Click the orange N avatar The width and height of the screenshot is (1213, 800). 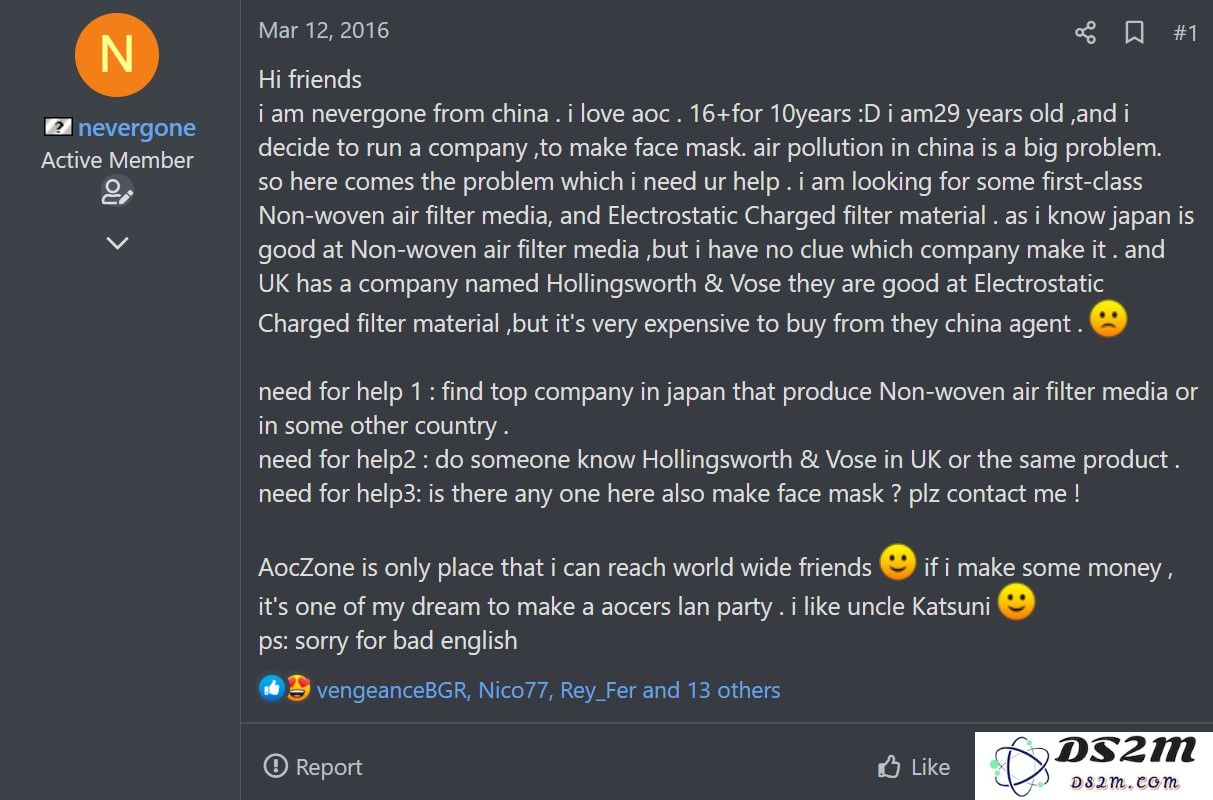click(x=117, y=54)
